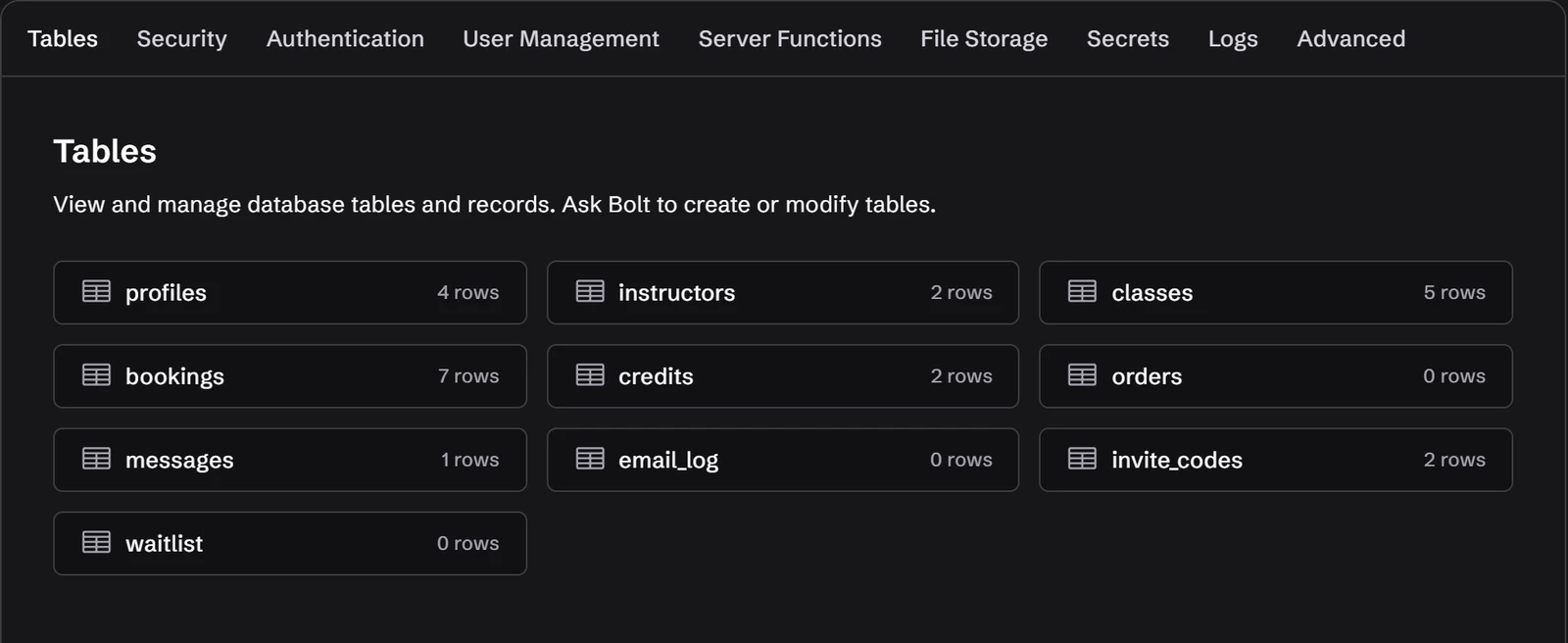Image resolution: width=1568 pixels, height=643 pixels.
Task: Open the Security tab
Action: pos(181,39)
